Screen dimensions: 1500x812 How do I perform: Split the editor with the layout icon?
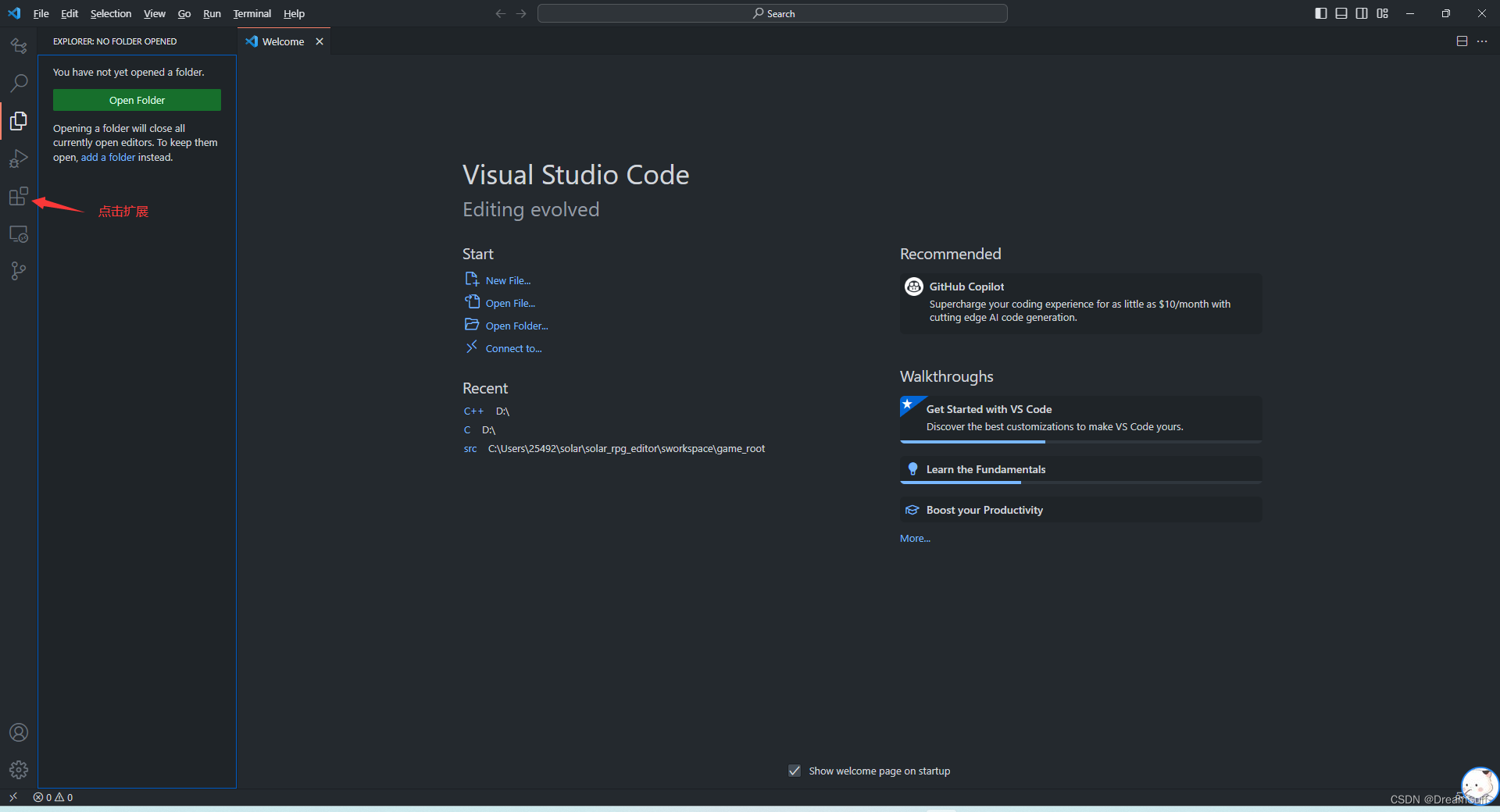tap(1462, 41)
